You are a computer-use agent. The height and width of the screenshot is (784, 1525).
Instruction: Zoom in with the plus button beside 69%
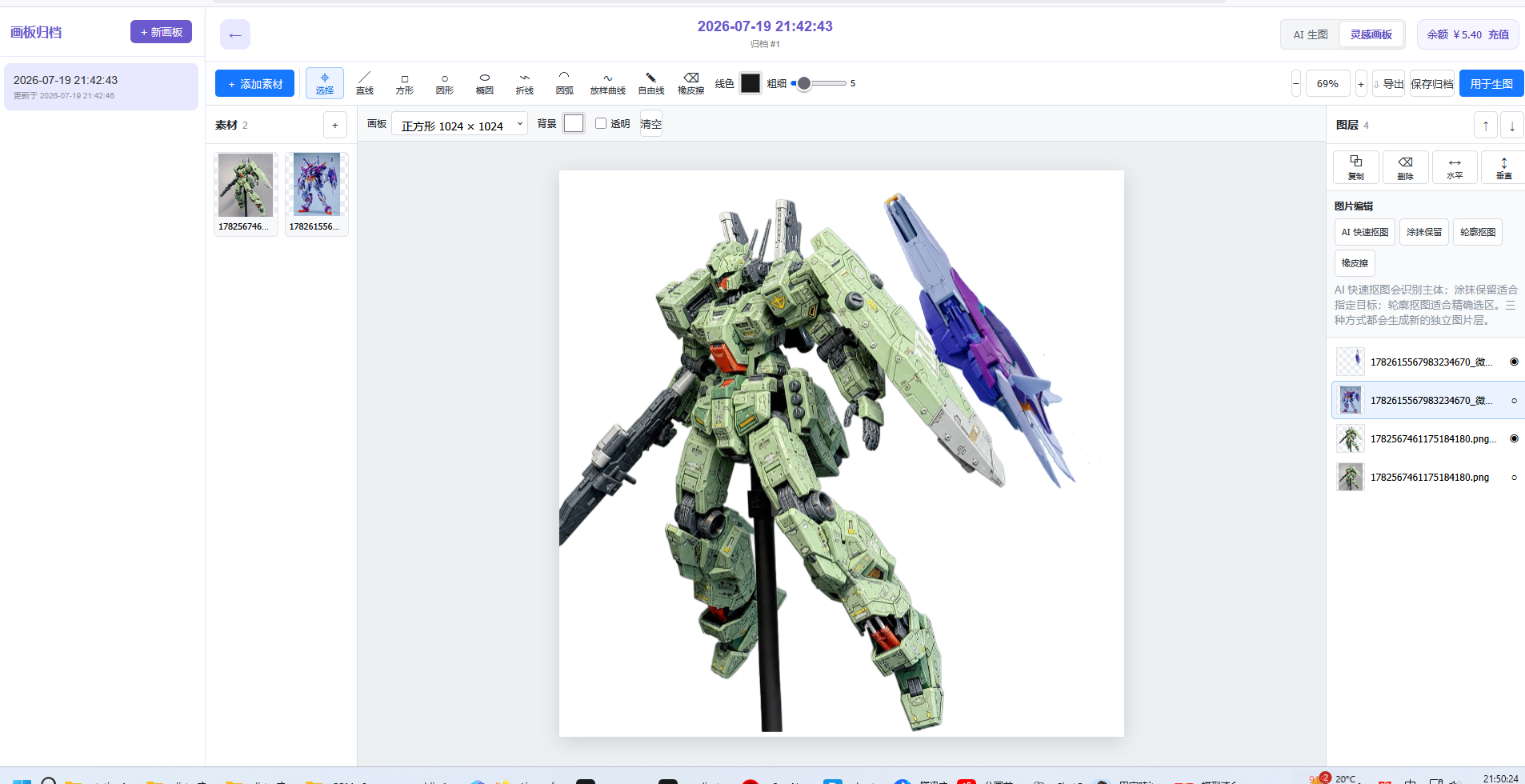(x=1361, y=83)
